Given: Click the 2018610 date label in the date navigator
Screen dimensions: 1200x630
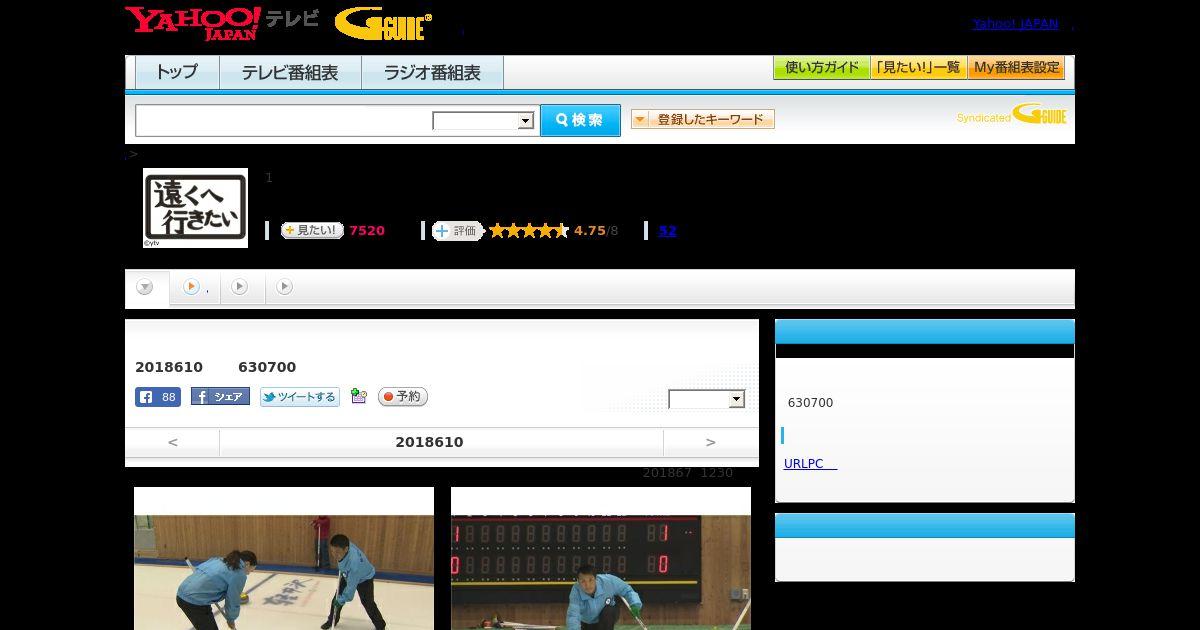Looking at the screenshot, I should 429,442.
